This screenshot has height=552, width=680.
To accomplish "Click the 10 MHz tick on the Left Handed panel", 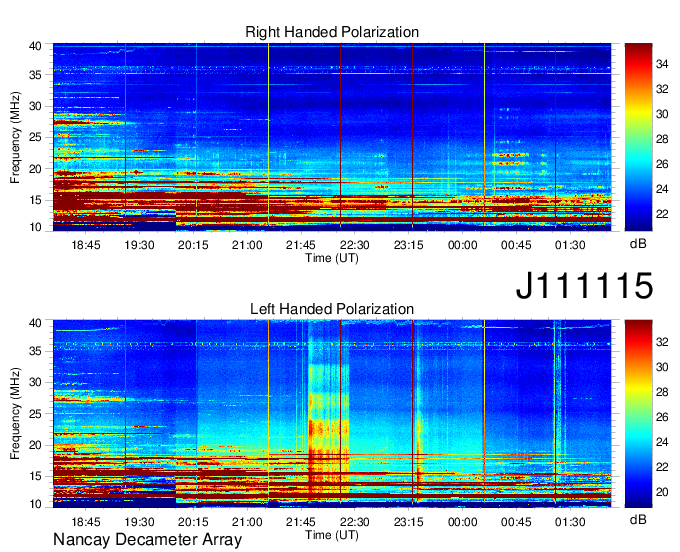I will [x=35, y=504].
